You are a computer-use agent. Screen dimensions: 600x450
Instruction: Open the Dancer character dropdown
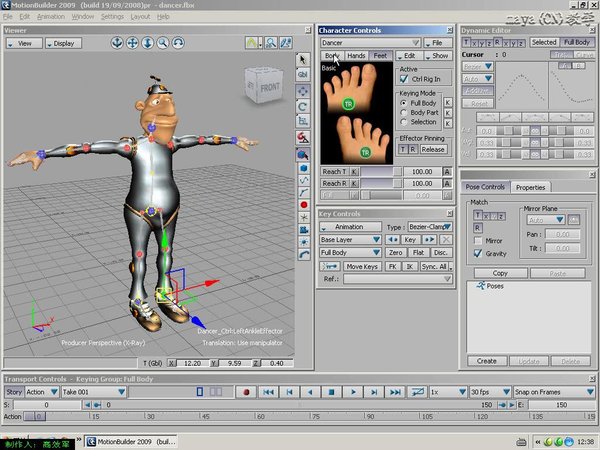click(350, 43)
